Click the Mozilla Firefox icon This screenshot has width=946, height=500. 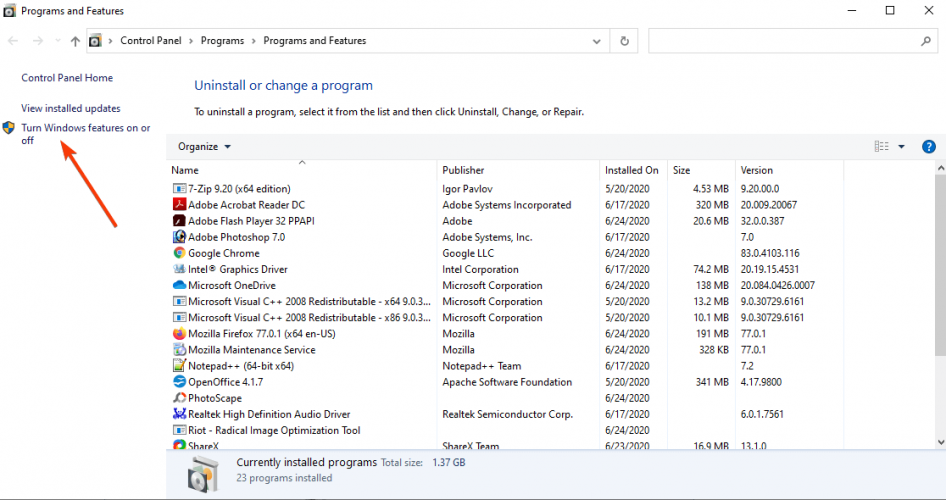[179, 334]
